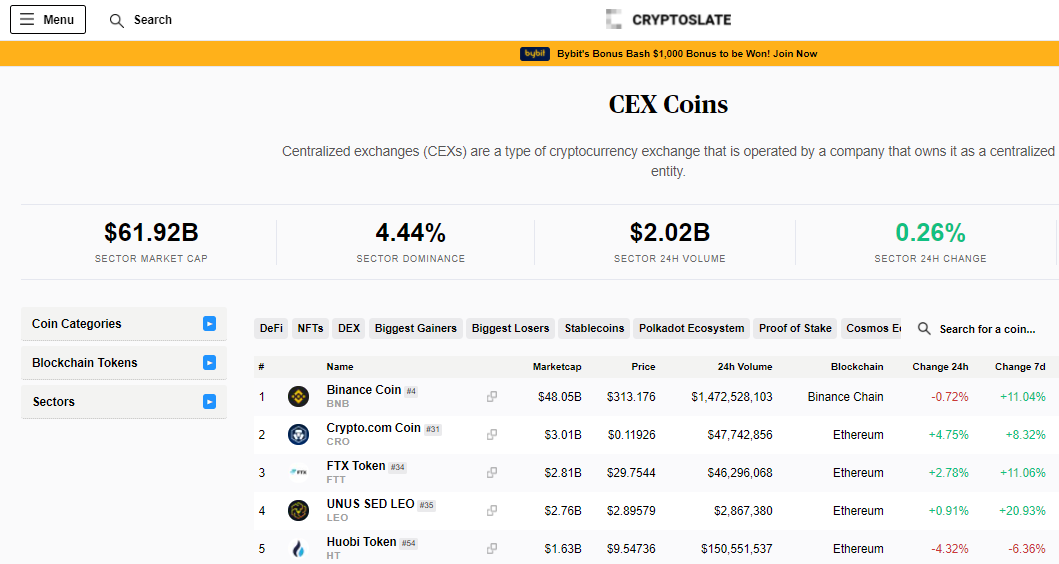Click the popup icon in FTX Token row
Screen dimensions: 1059x564
tap(492, 472)
